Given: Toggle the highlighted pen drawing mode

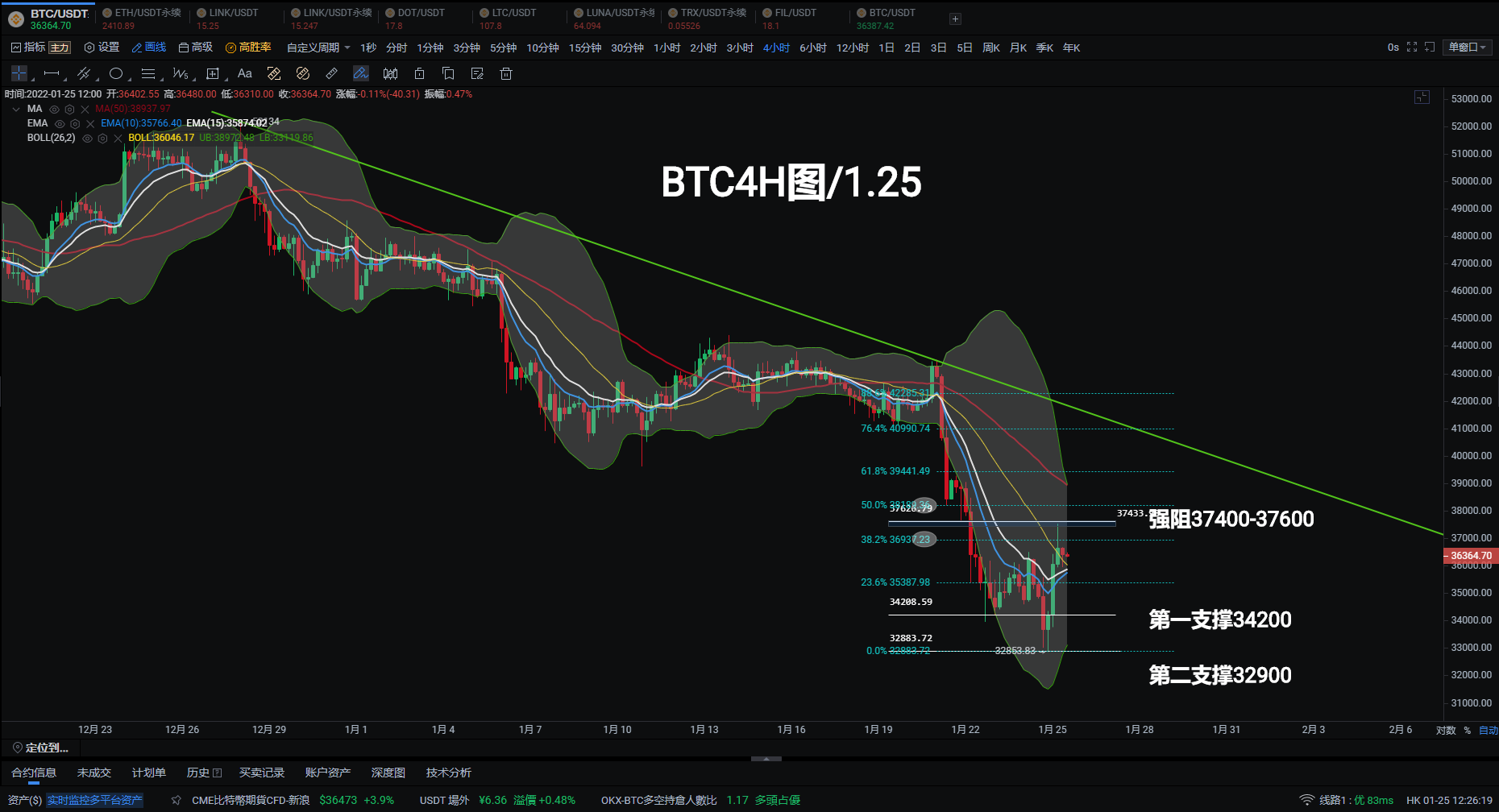Looking at the screenshot, I should point(361,73).
